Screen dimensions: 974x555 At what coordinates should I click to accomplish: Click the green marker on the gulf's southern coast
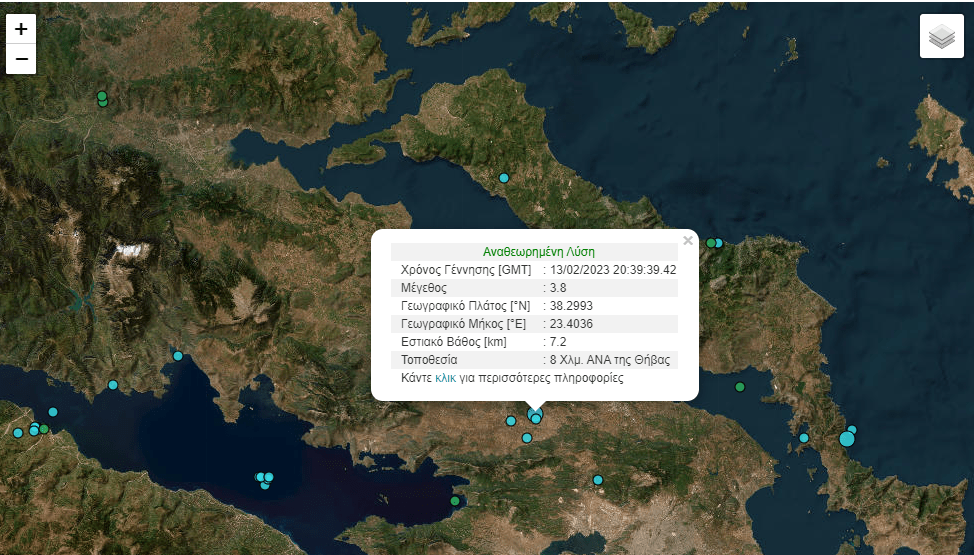tap(455, 501)
